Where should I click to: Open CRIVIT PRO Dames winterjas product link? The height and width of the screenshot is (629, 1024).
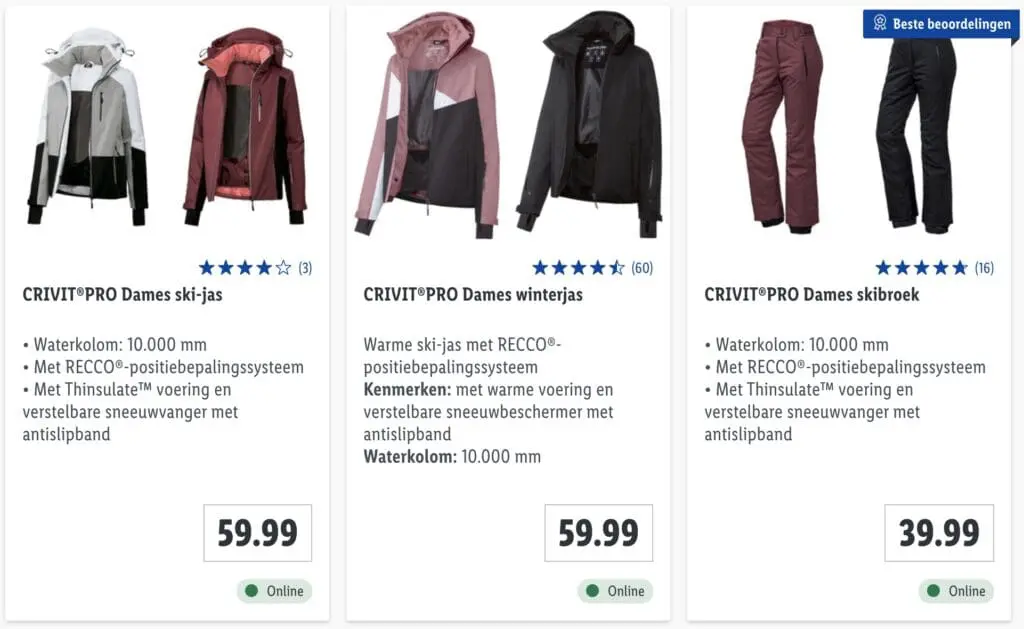[473, 295]
